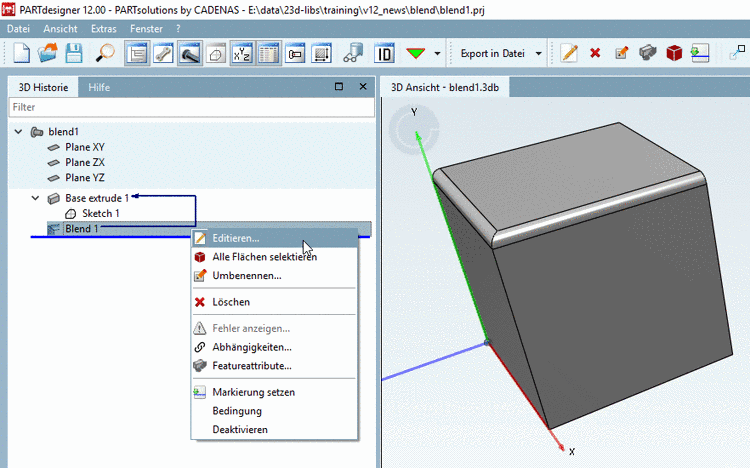Viewport: 750px width, 468px height.
Task: Collapse the blend1 tree node
Action: click(x=18, y=131)
